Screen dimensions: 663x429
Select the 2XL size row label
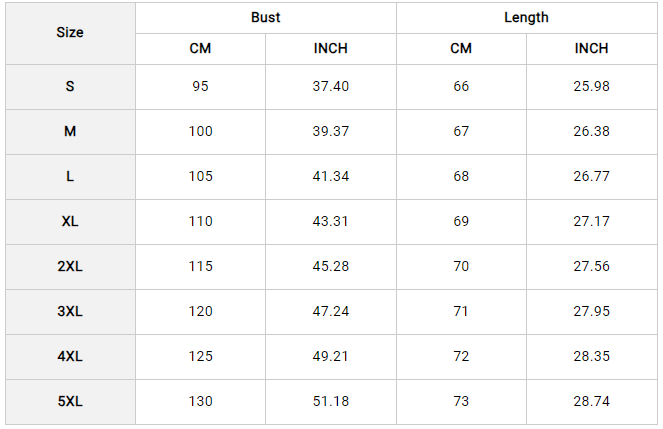[70, 267]
